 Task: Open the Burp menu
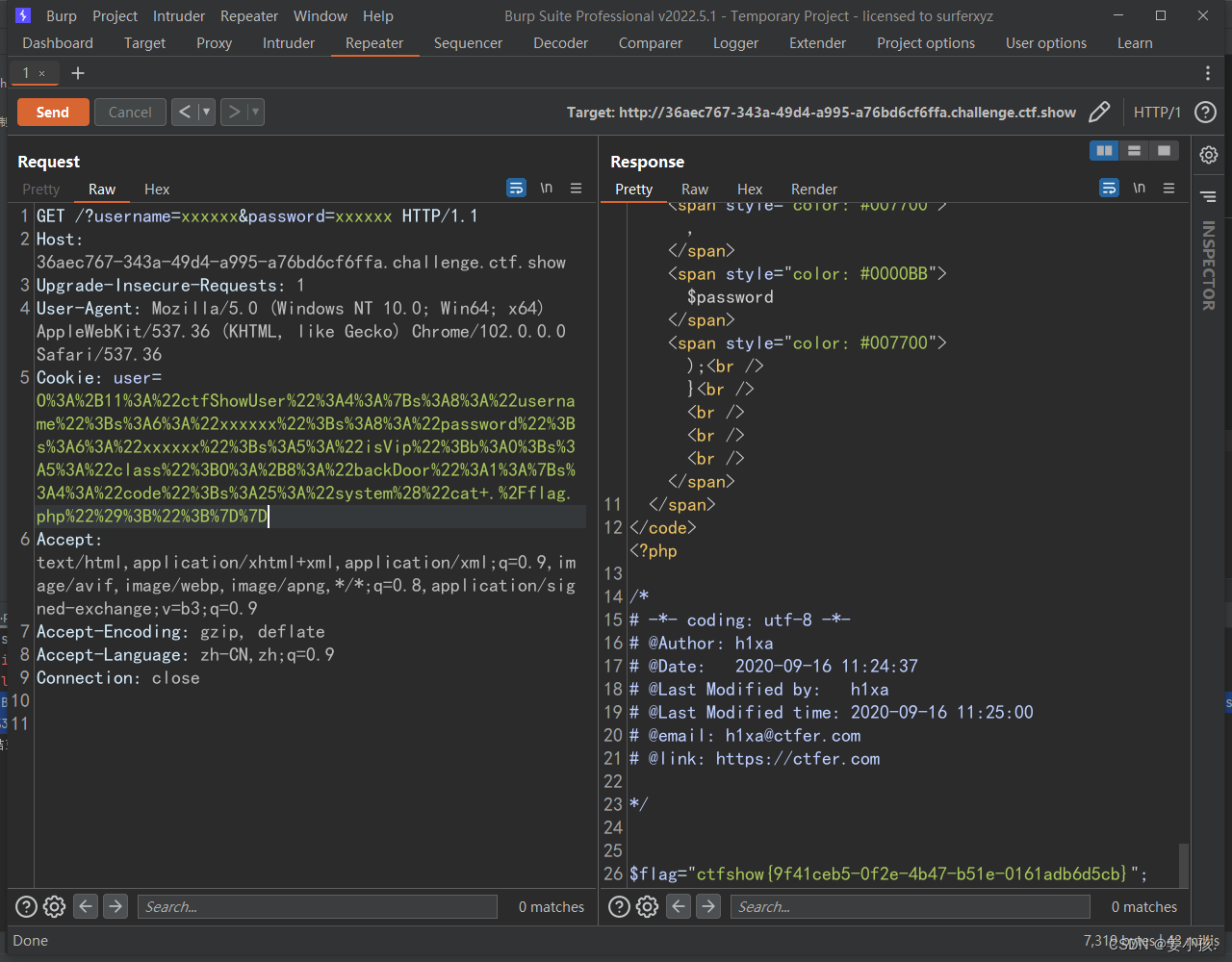pos(62,16)
